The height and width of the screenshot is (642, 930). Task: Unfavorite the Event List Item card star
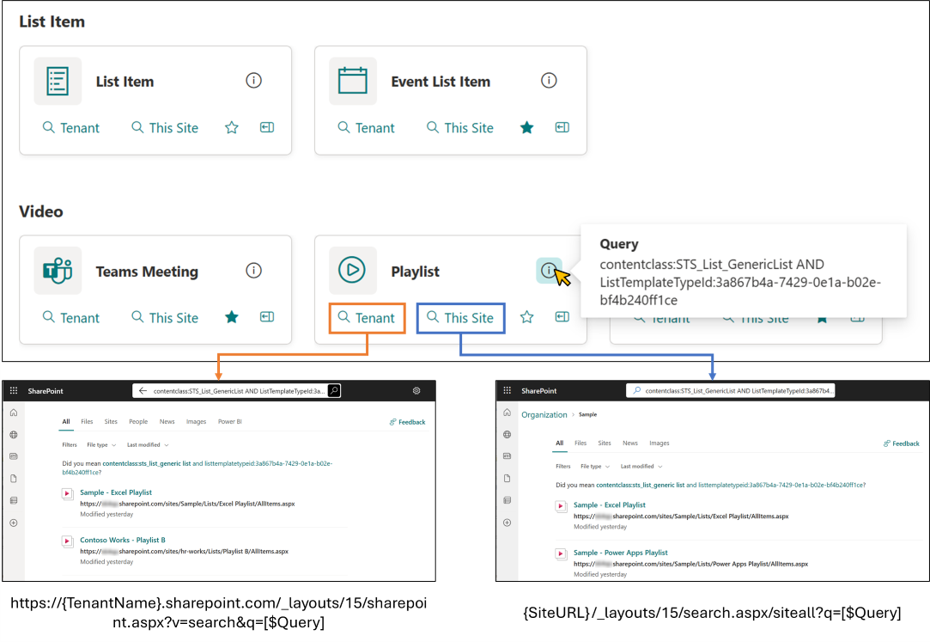527,128
